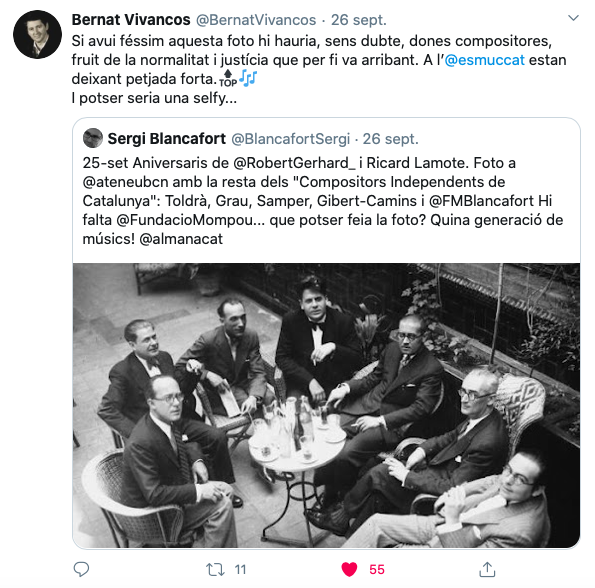
Task: Click the Bernat Vivancos display name
Action: click(x=131, y=20)
